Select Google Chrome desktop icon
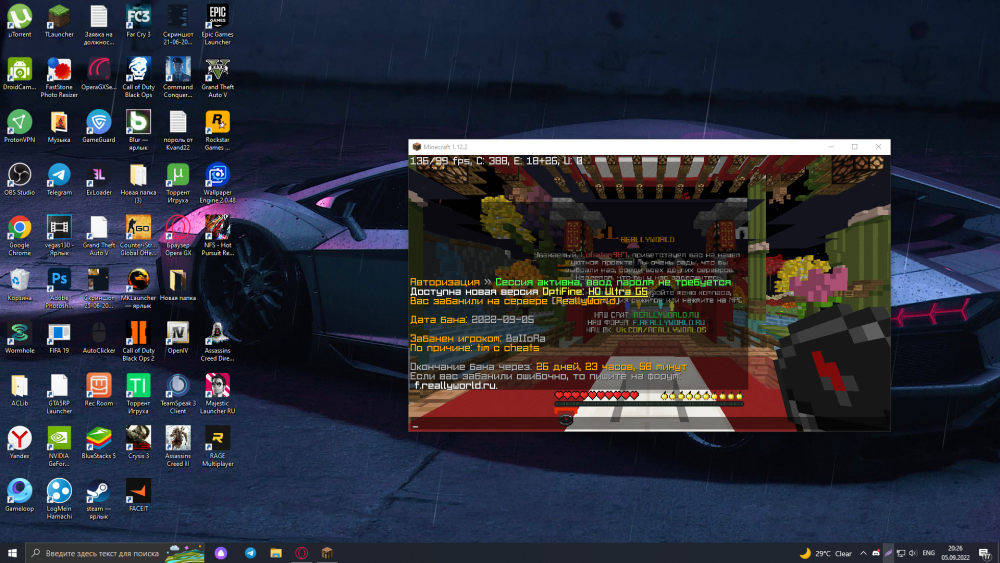Viewport: 1000px width, 563px height. (20, 236)
